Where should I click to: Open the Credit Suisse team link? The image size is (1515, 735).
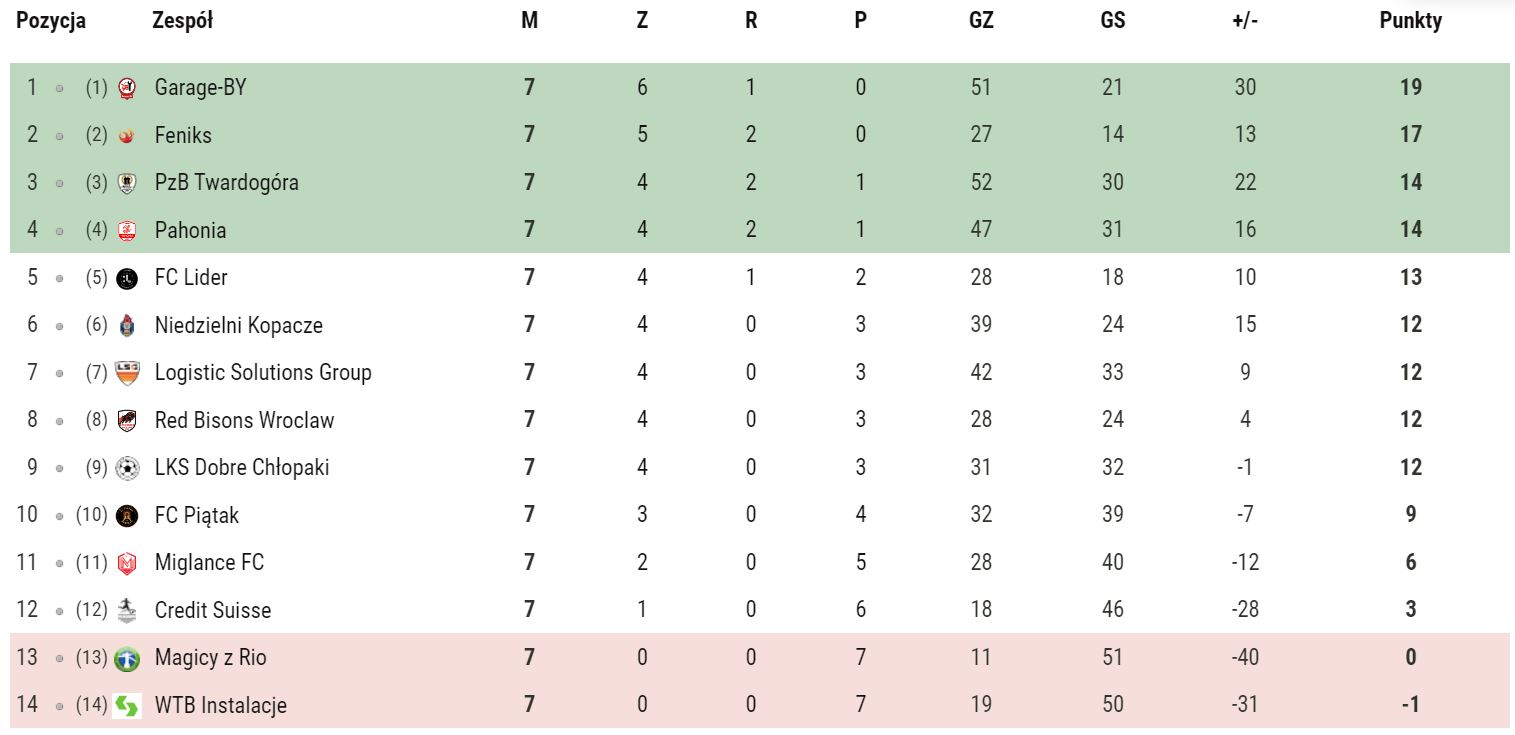point(213,610)
